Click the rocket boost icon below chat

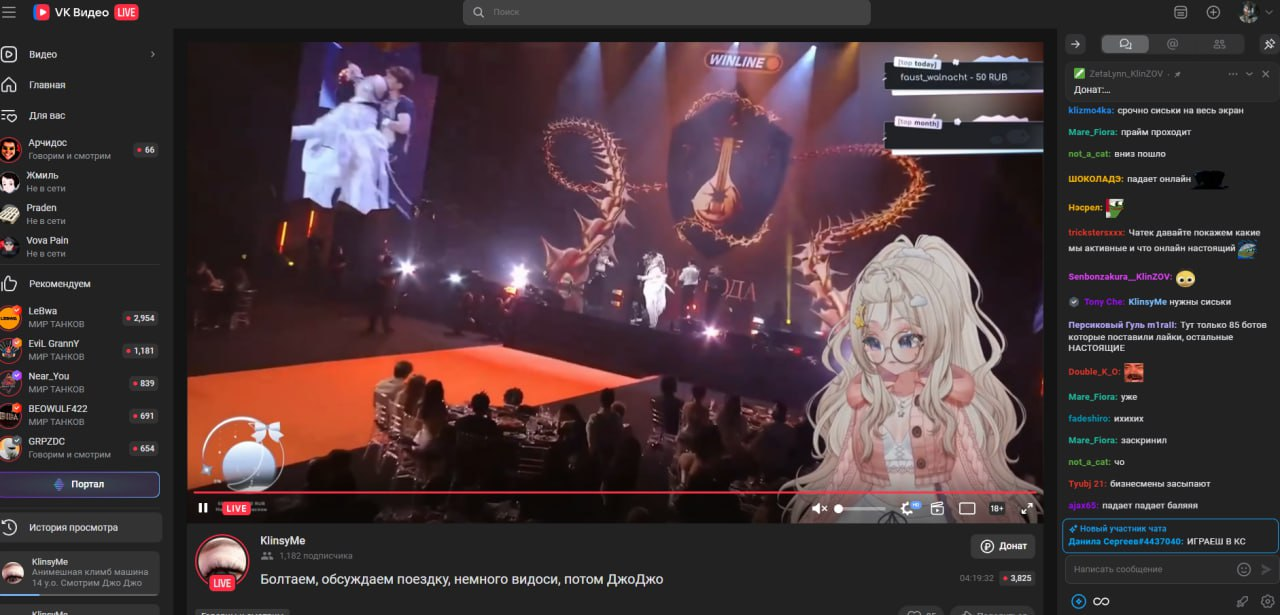(1242, 601)
